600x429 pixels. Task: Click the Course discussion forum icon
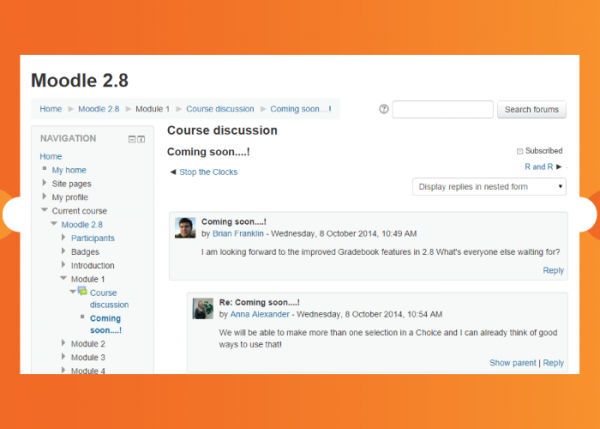pos(82,291)
